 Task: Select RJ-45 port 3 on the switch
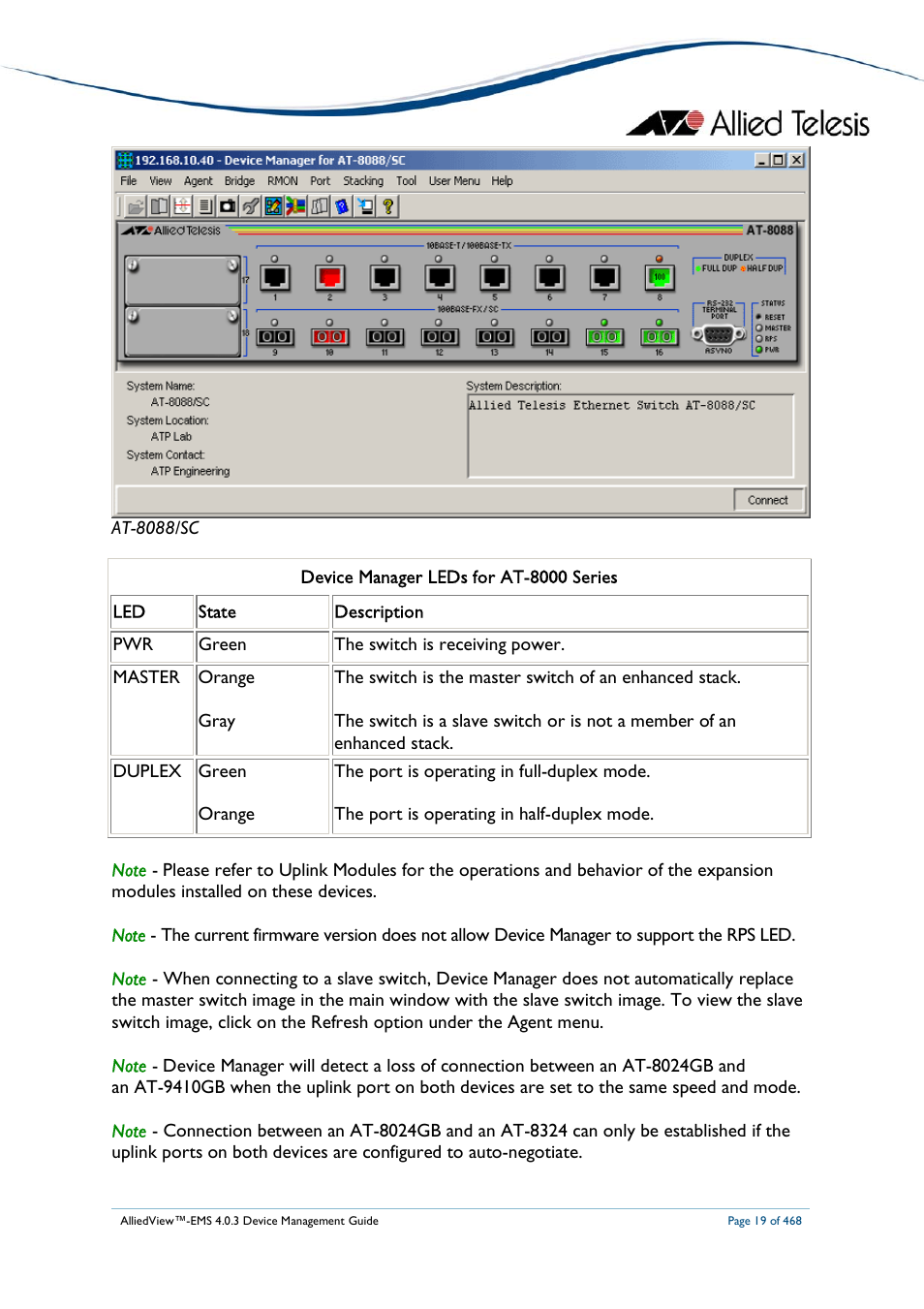(385, 278)
